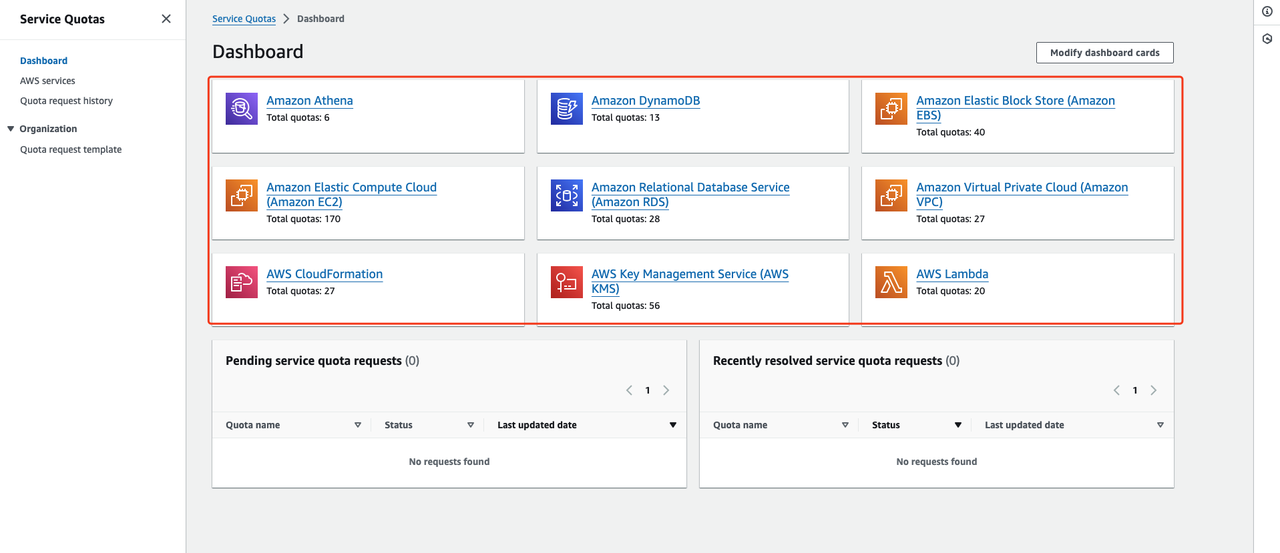Click 'Recently resolved service quota requests' heading
1280x553 pixels.
828,361
